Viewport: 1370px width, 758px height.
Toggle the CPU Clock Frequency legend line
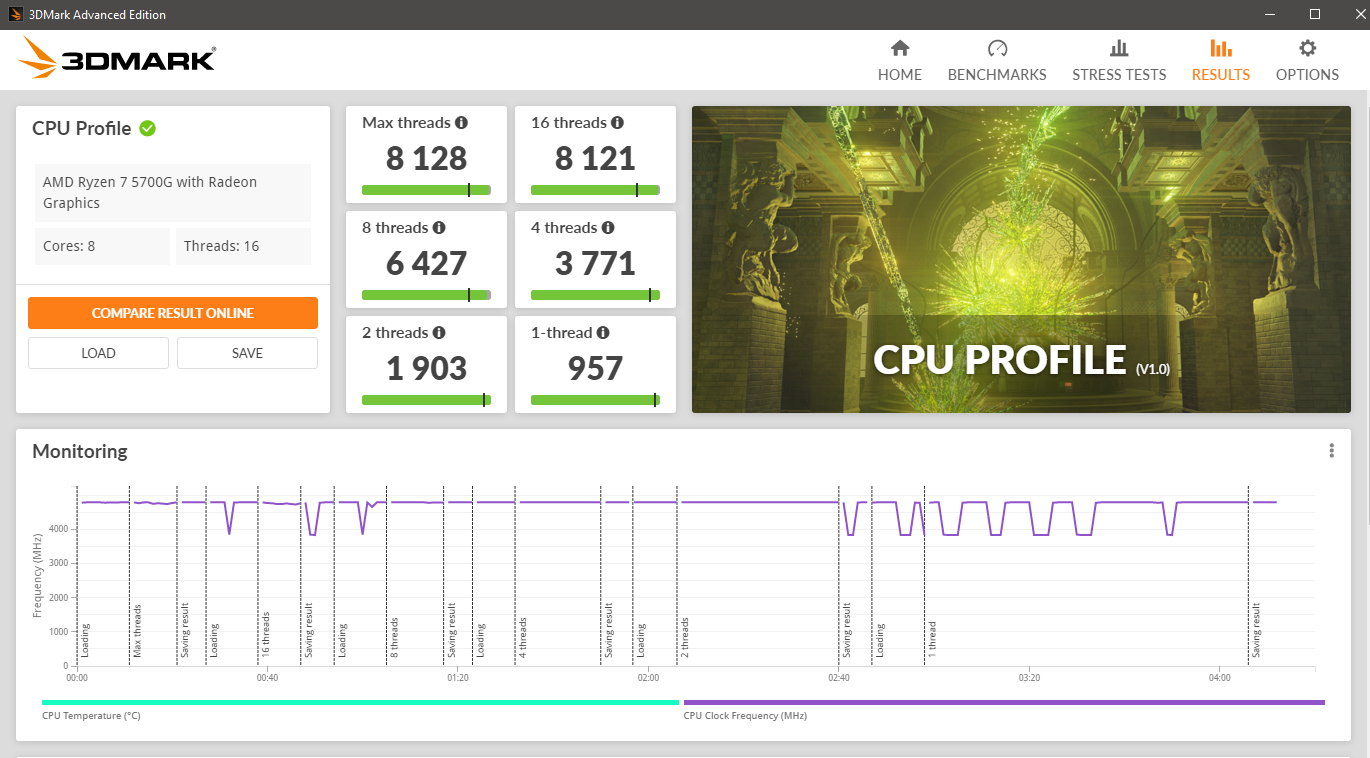point(1004,703)
